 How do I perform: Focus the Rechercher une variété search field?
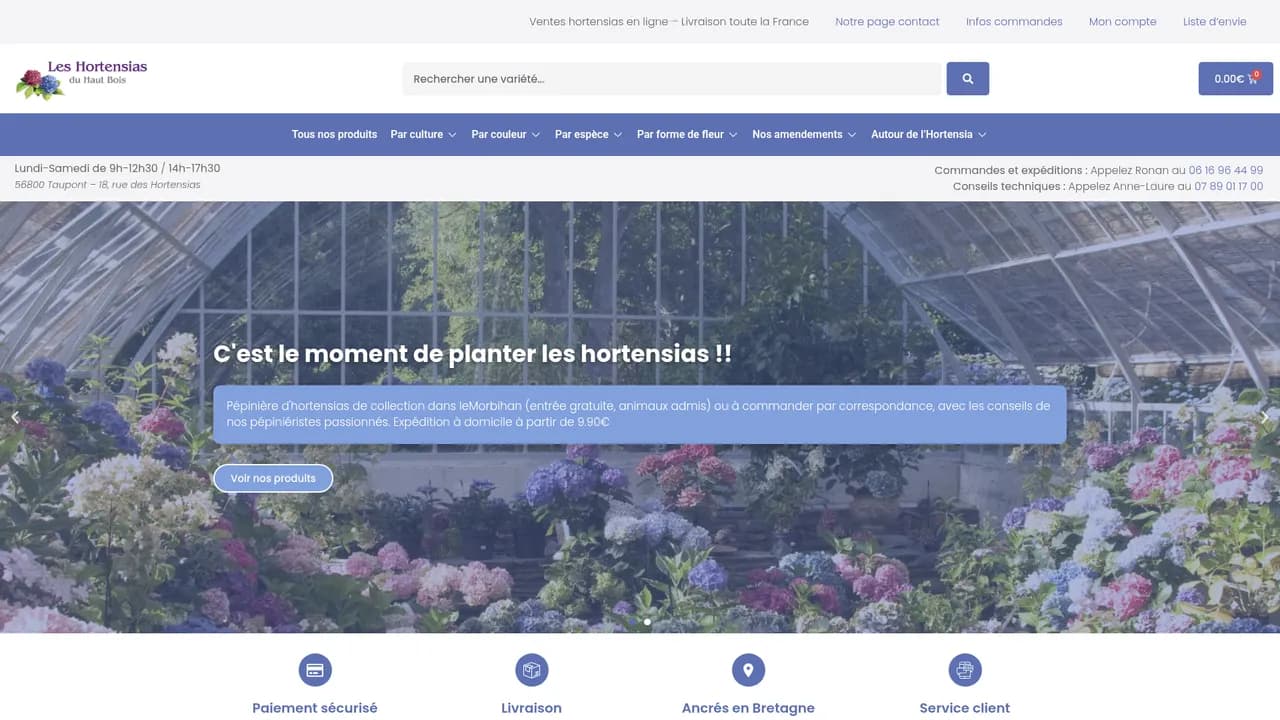click(x=672, y=79)
